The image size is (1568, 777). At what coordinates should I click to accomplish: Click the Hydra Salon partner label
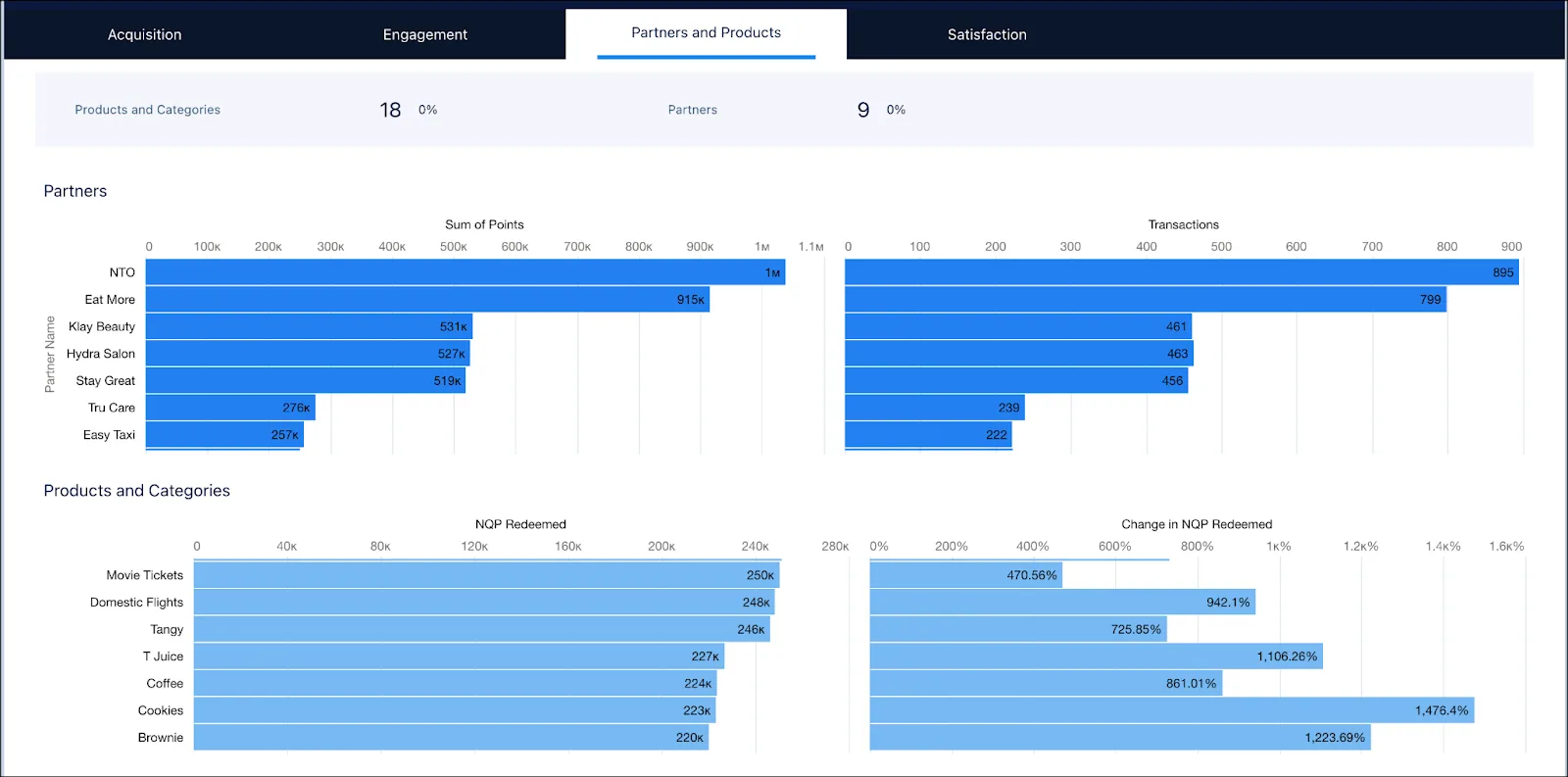pos(101,354)
